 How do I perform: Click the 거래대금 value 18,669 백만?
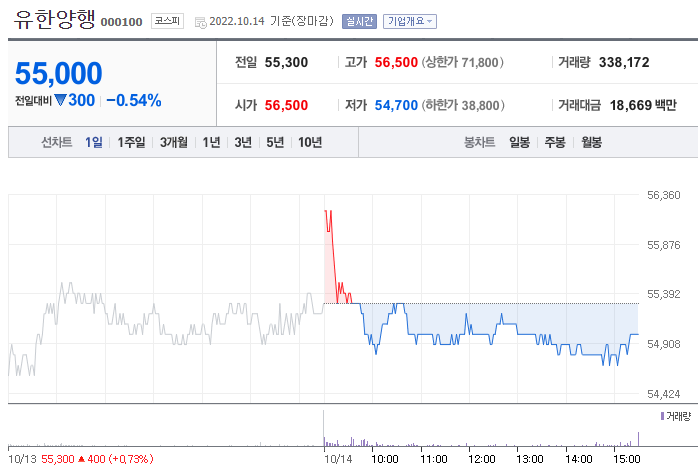point(643,105)
